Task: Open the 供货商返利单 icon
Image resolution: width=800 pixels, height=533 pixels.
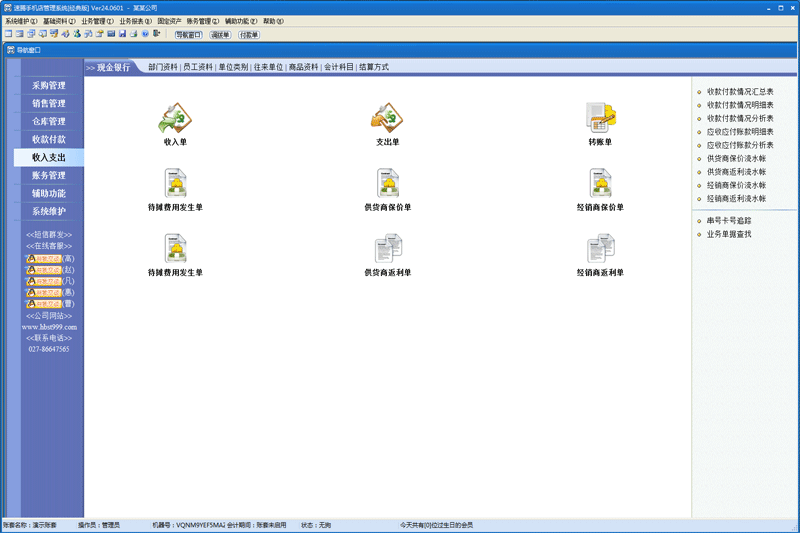Action: [x=387, y=248]
